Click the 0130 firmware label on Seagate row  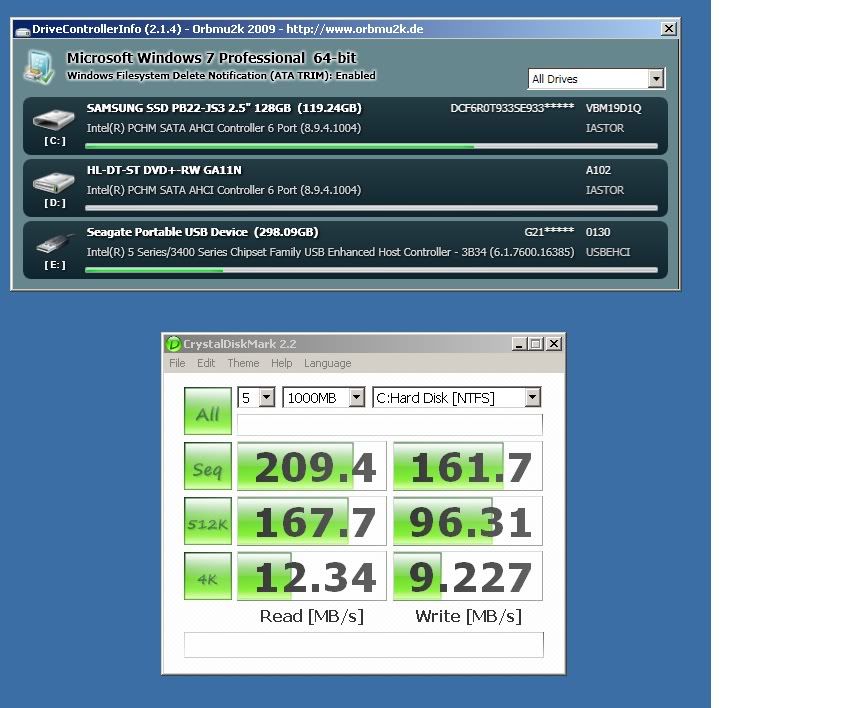[598, 232]
